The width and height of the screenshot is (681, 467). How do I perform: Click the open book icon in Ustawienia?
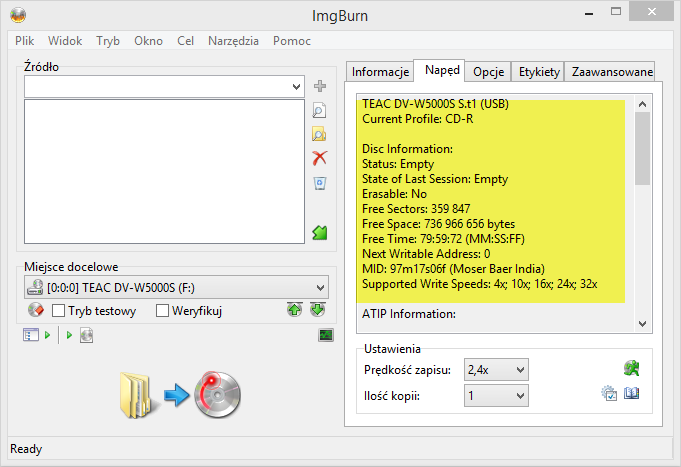tap(631, 394)
